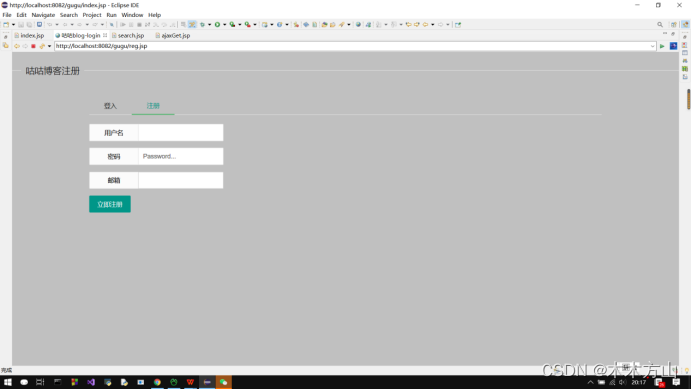The height and width of the screenshot is (389, 692).
Task: Close the blog-login browser tab
Action: click(105, 35)
